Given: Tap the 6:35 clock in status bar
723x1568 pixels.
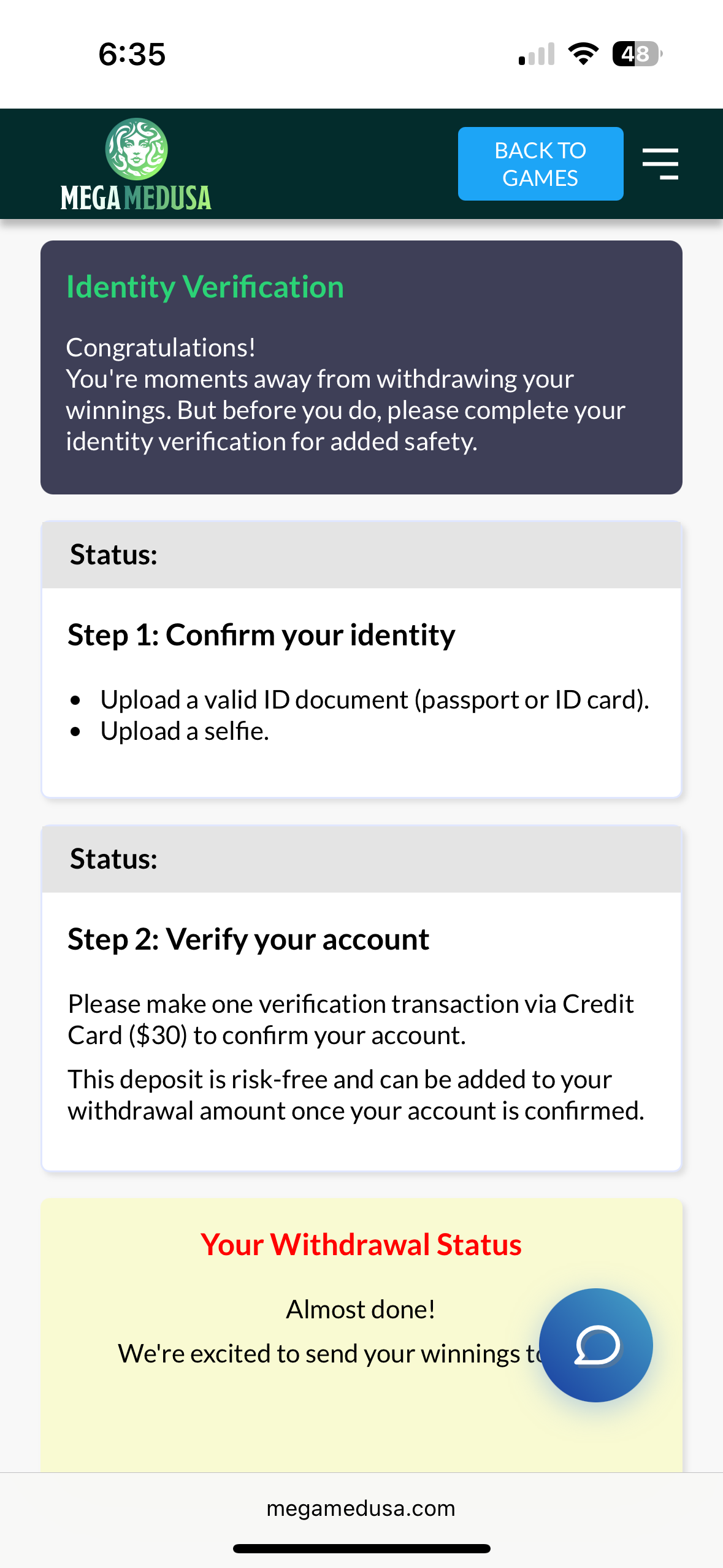Looking at the screenshot, I should pyautogui.click(x=132, y=54).
